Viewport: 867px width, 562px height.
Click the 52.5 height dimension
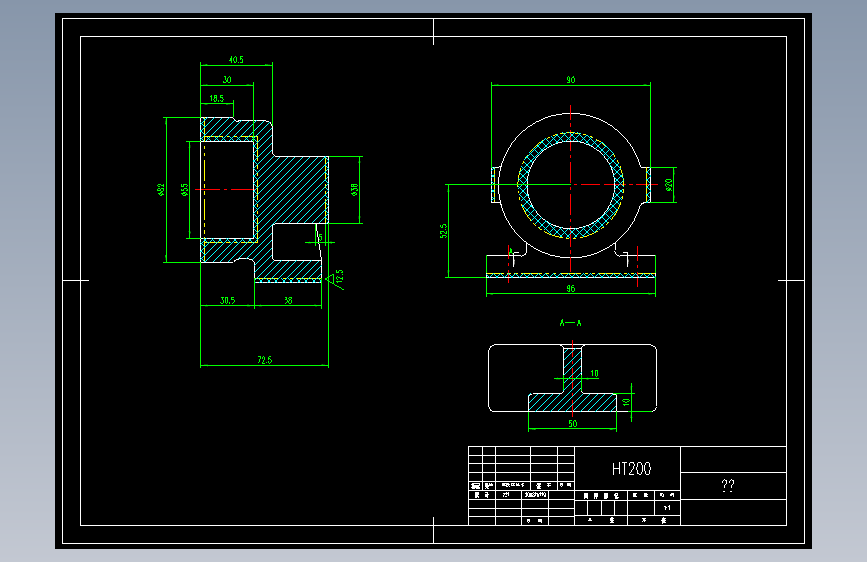tap(443, 231)
